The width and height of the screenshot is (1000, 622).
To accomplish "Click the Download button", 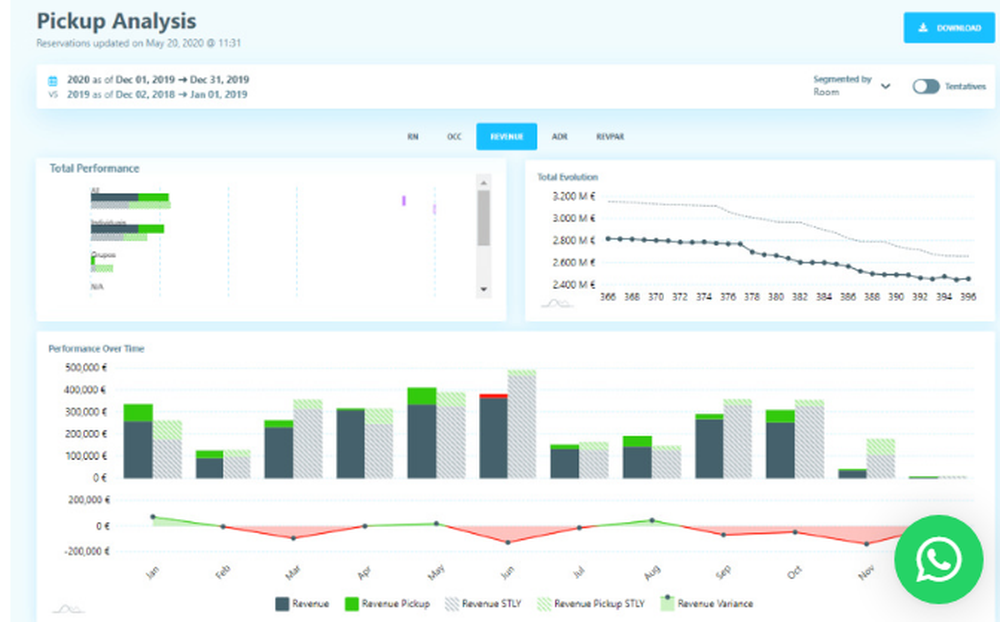I will pyautogui.click(x=948, y=28).
